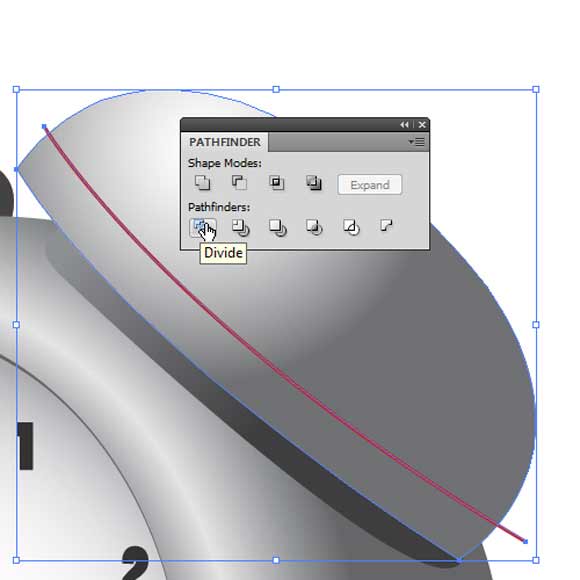Viewport: 580px width, 580px height.
Task: Click the top-left bounding box corner handle
Action: (x=16, y=90)
